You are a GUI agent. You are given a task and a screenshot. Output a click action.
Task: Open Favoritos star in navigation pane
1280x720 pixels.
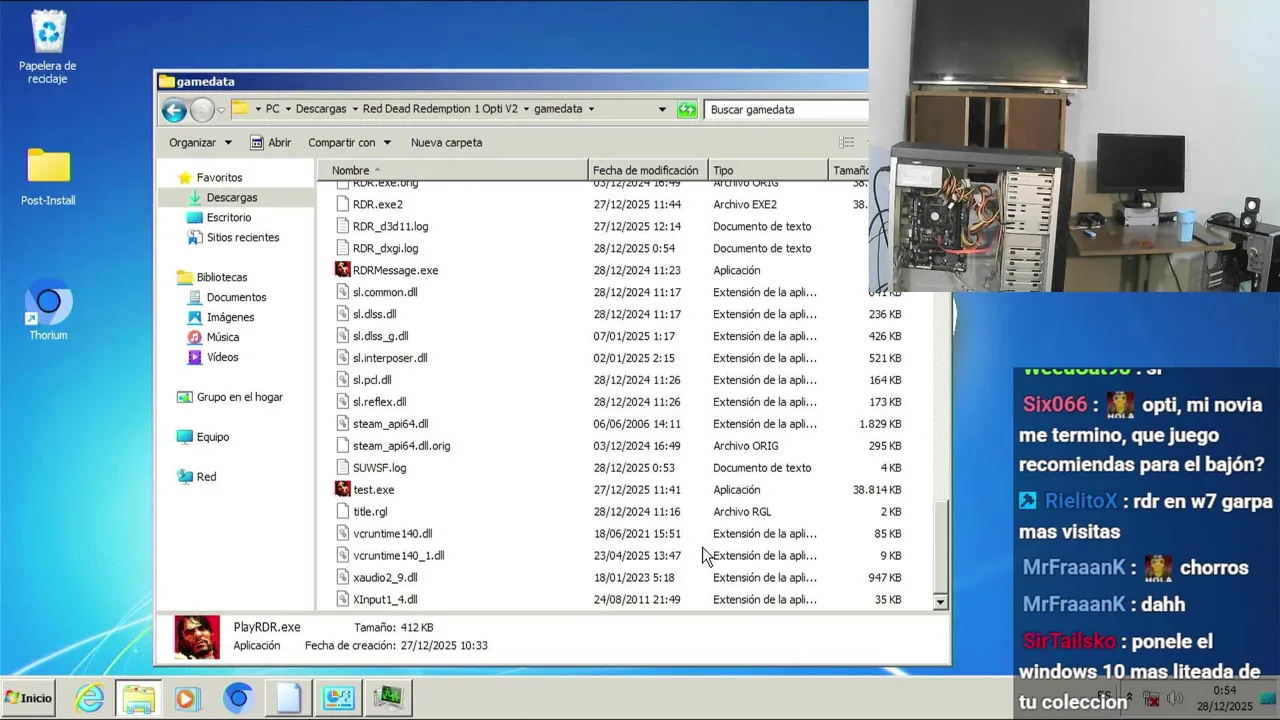(185, 177)
